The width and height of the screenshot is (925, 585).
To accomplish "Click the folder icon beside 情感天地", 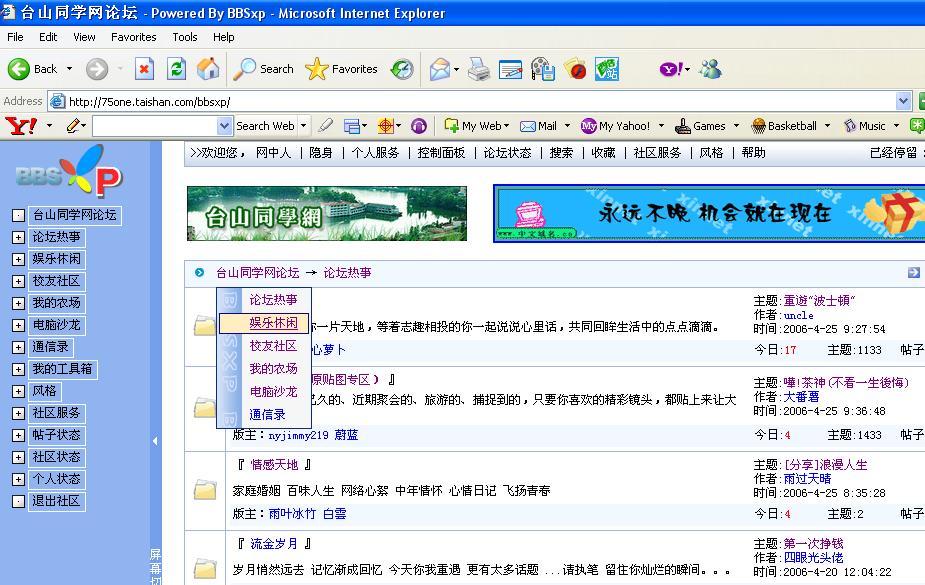I will (205, 489).
